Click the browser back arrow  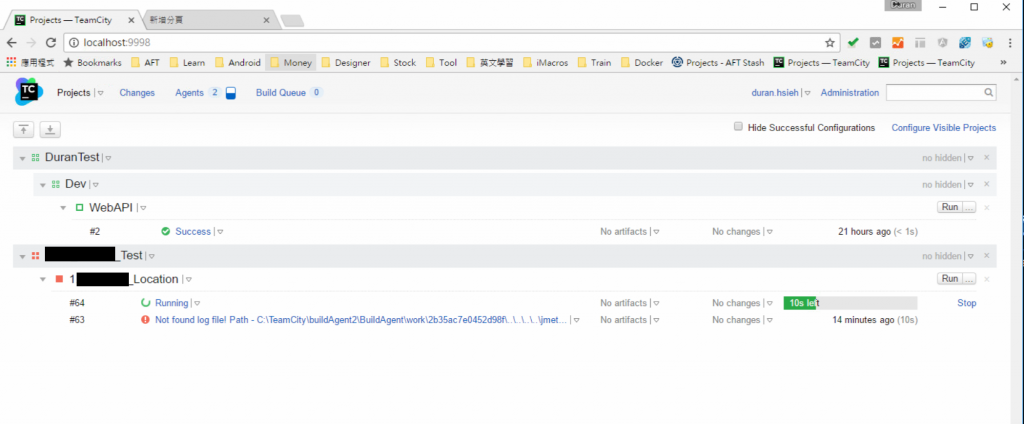pyautogui.click(x=12, y=42)
